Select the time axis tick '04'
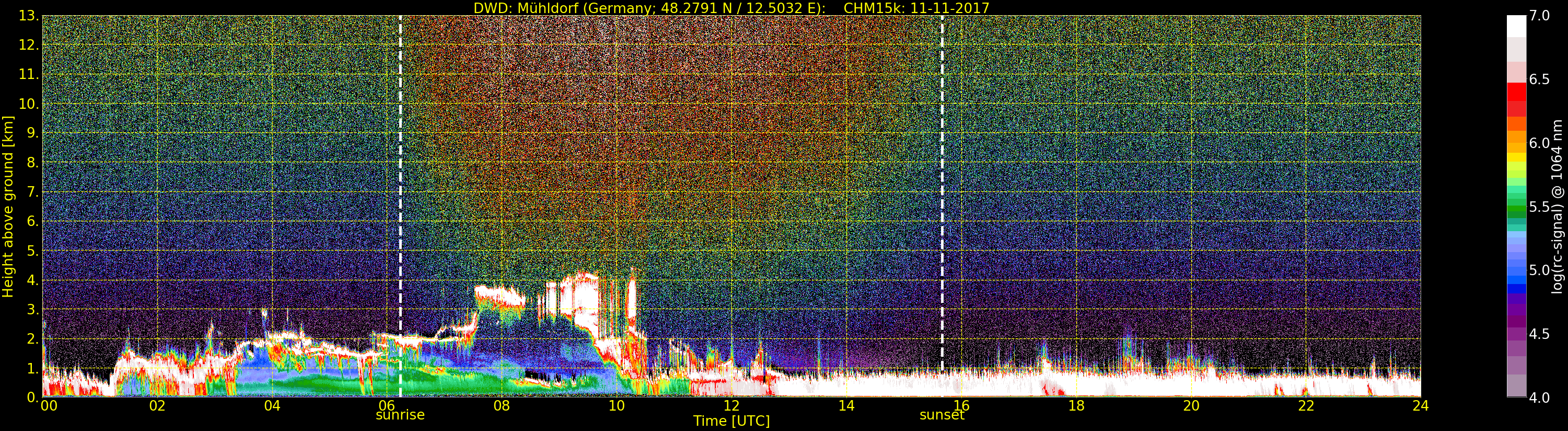The width and height of the screenshot is (1568, 431). (x=272, y=406)
